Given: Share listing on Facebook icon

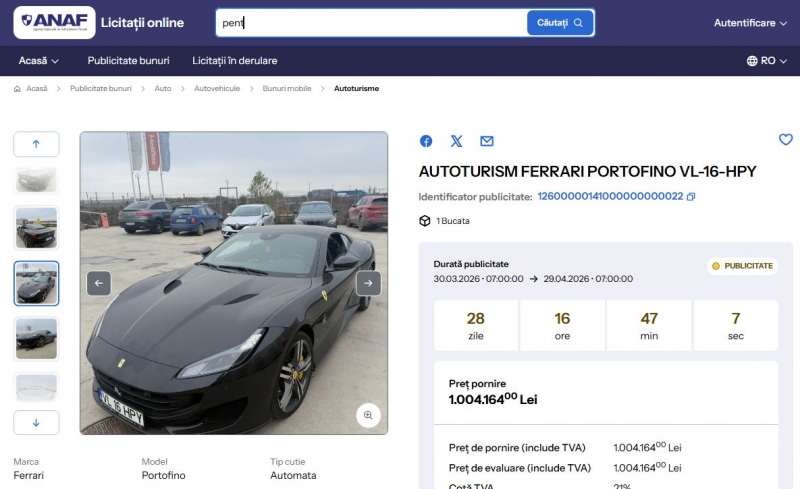Looking at the screenshot, I should tap(426, 141).
